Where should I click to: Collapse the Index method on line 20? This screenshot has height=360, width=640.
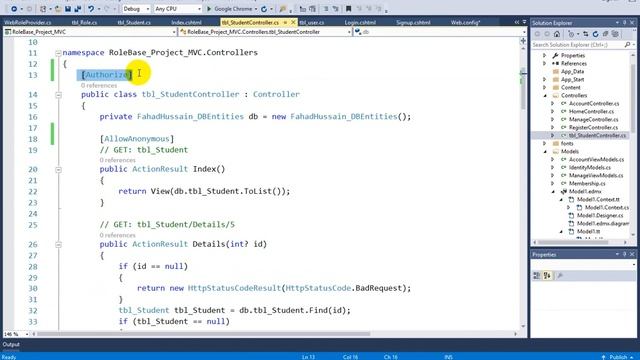click(x=58, y=170)
